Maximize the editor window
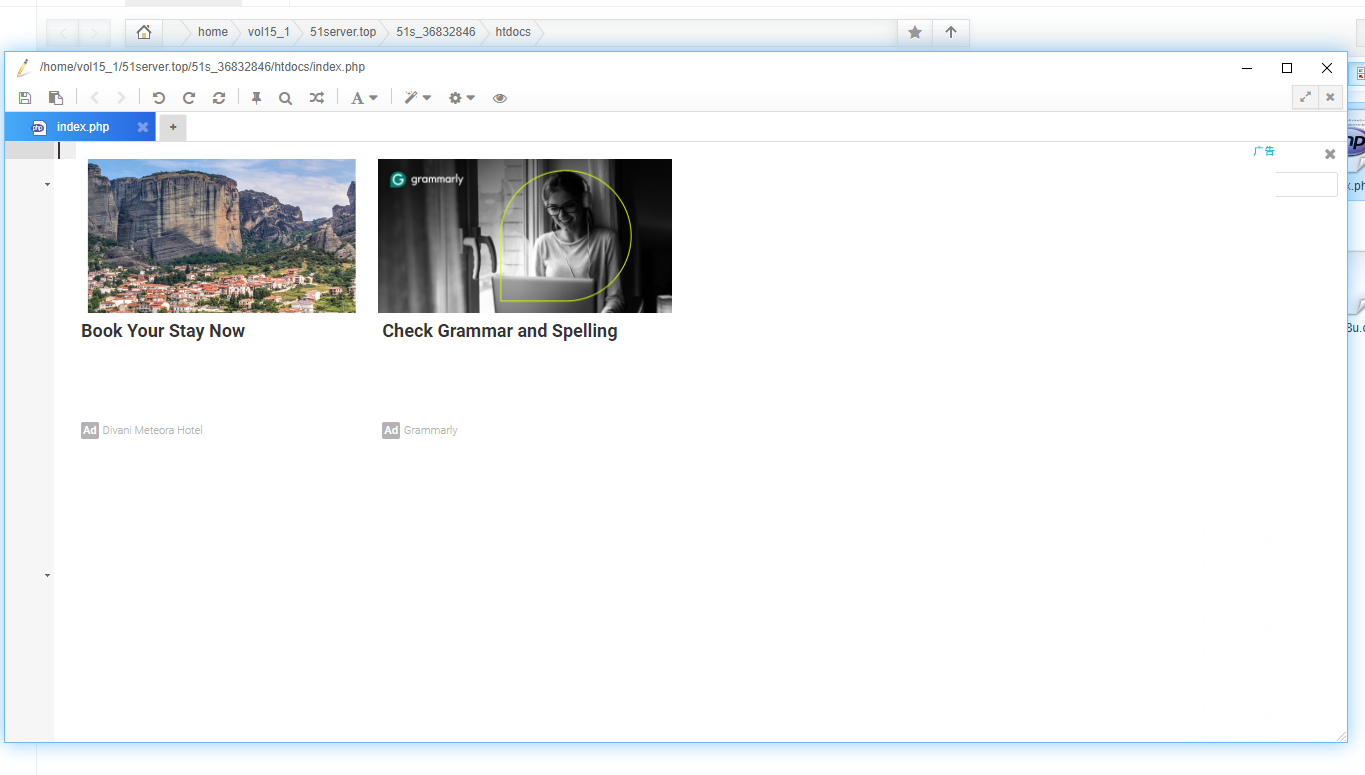 (x=1287, y=68)
